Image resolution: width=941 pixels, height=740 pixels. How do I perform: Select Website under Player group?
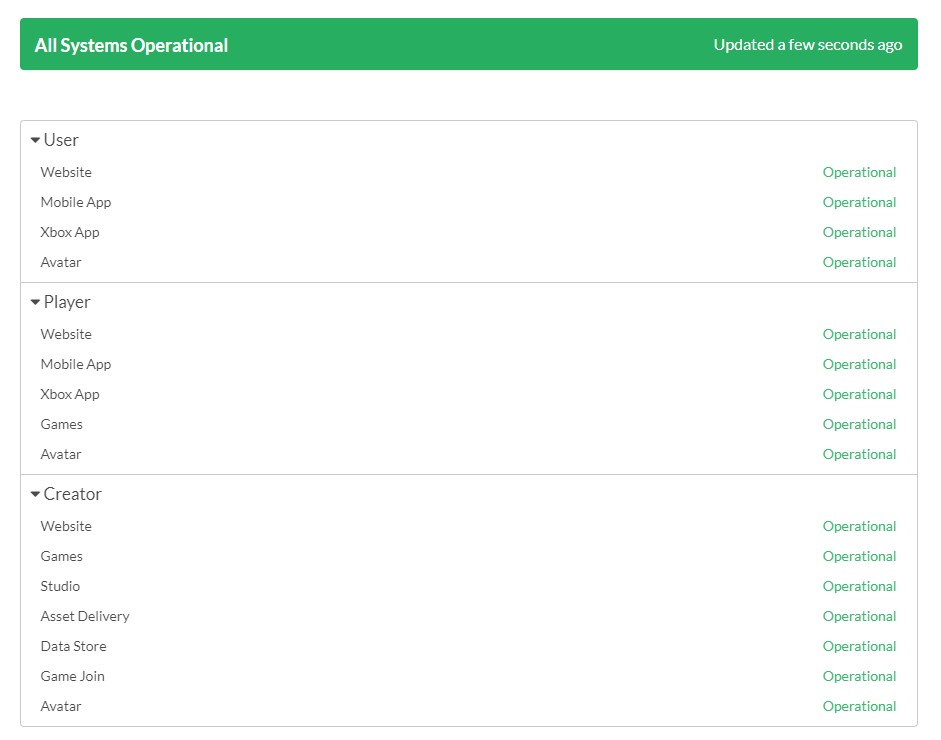pyautogui.click(x=66, y=334)
